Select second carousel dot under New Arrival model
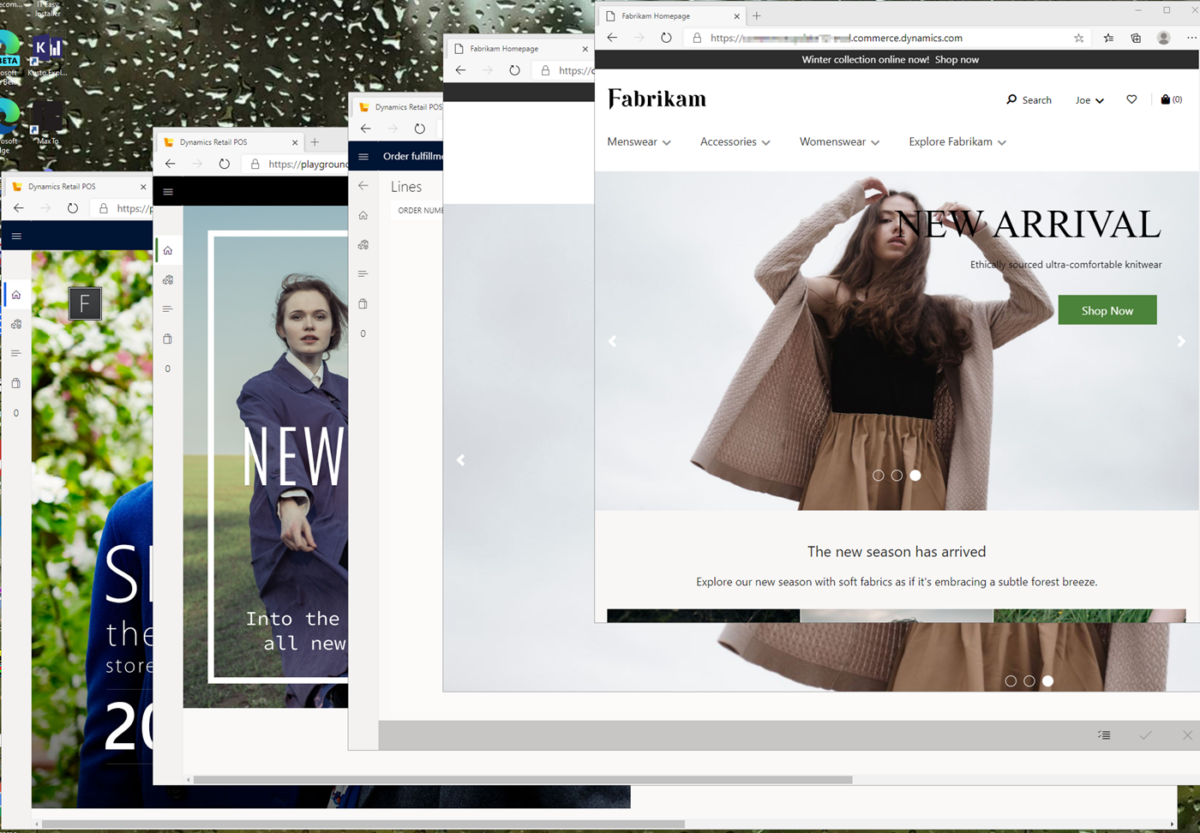This screenshot has width=1200, height=833. [897, 475]
